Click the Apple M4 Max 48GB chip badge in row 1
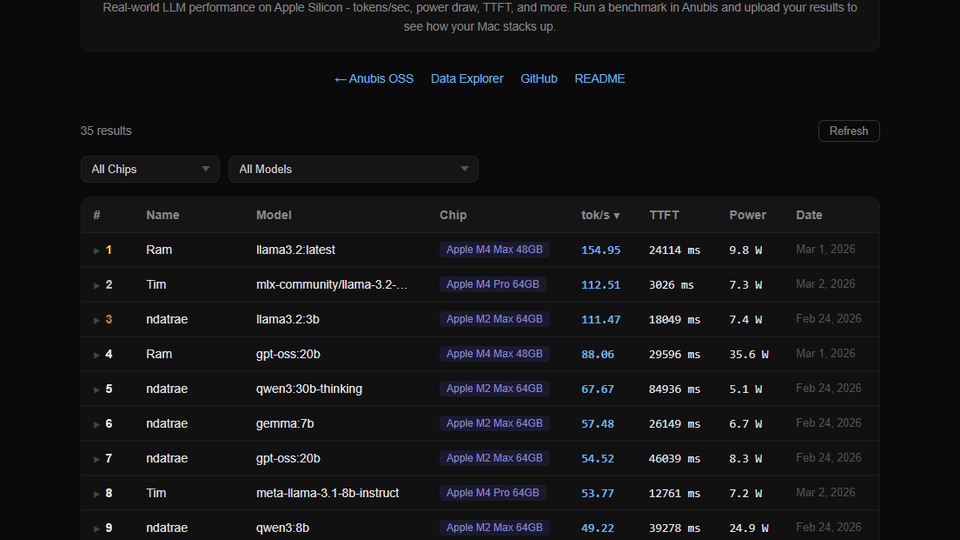960x540 pixels. tap(495, 250)
